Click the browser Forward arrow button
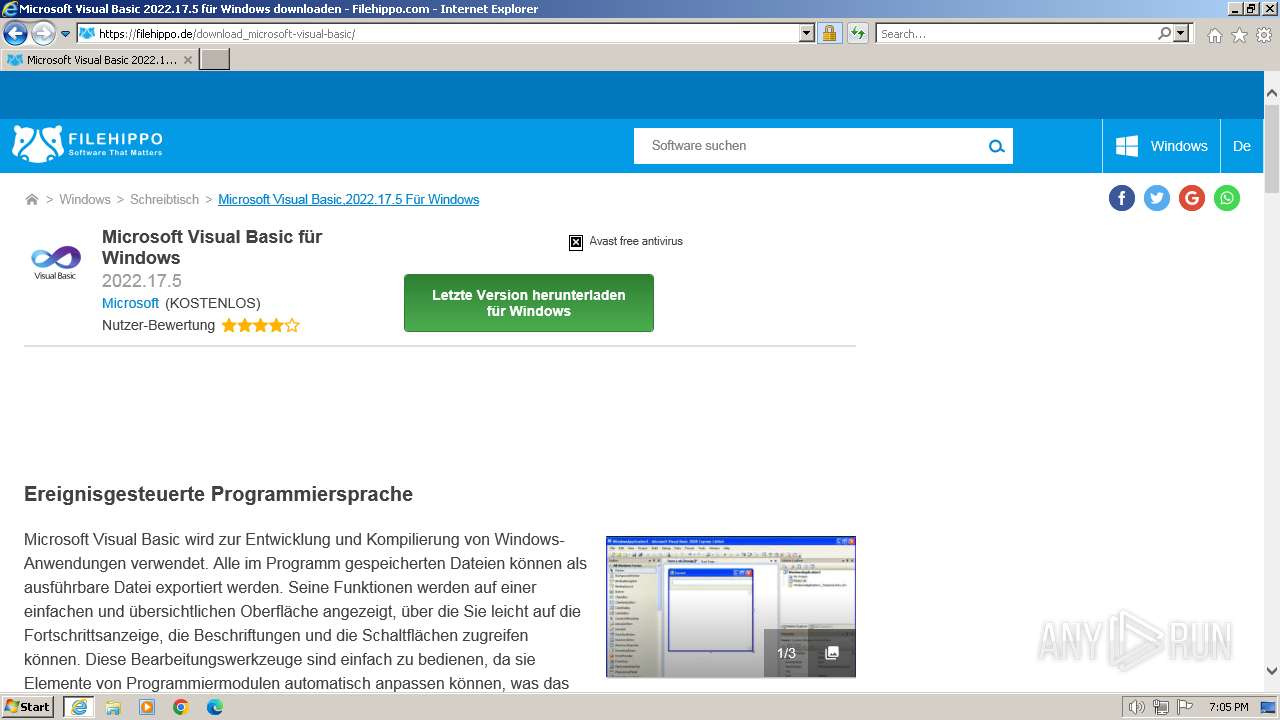The image size is (1280, 720). 43,34
